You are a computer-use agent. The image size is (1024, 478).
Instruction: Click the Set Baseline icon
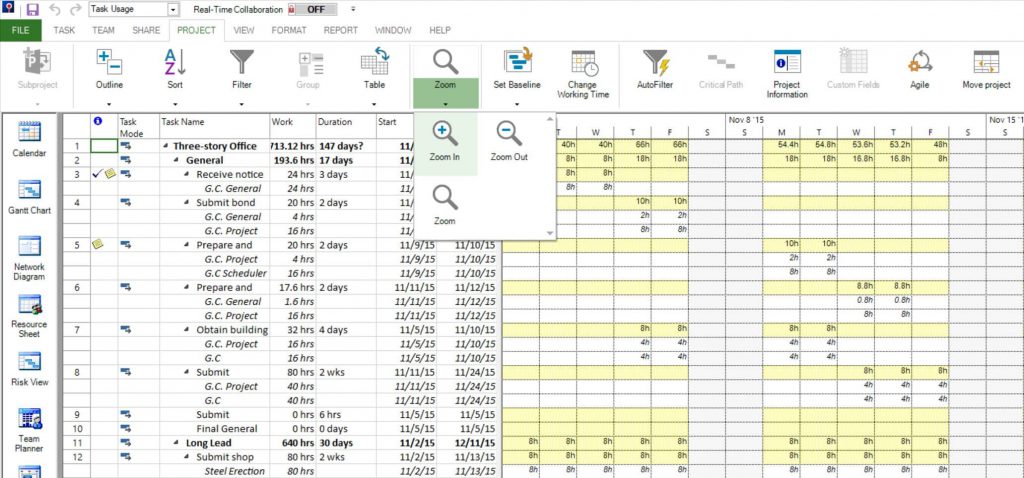click(x=517, y=61)
